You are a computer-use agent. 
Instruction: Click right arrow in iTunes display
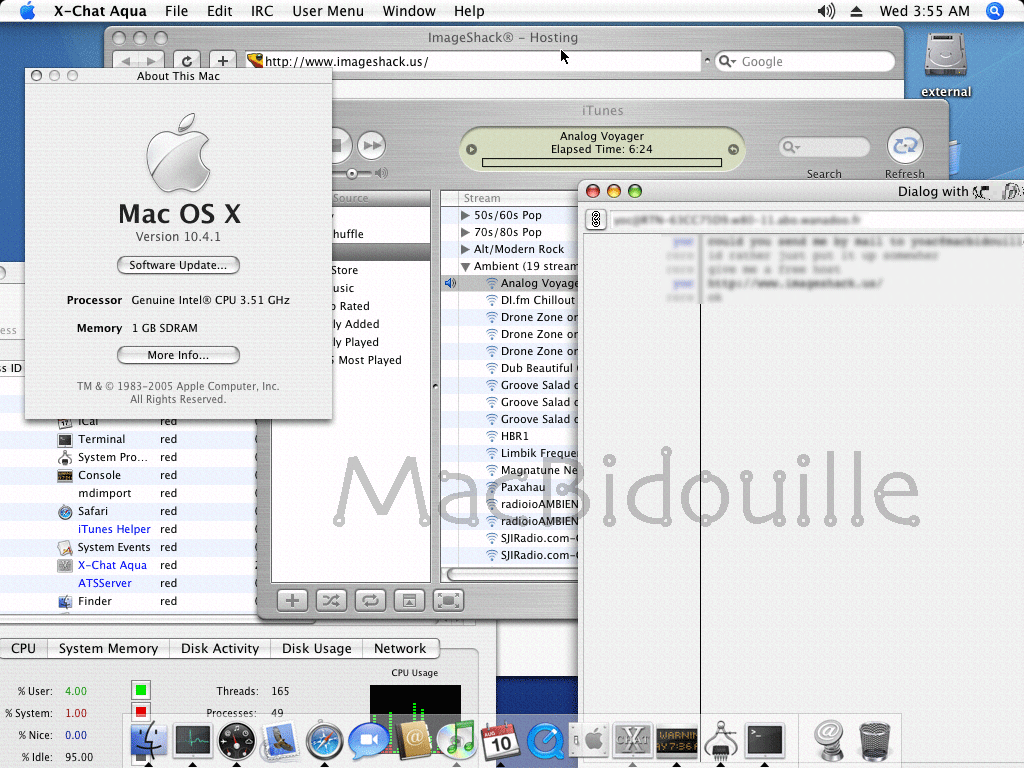click(733, 150)
